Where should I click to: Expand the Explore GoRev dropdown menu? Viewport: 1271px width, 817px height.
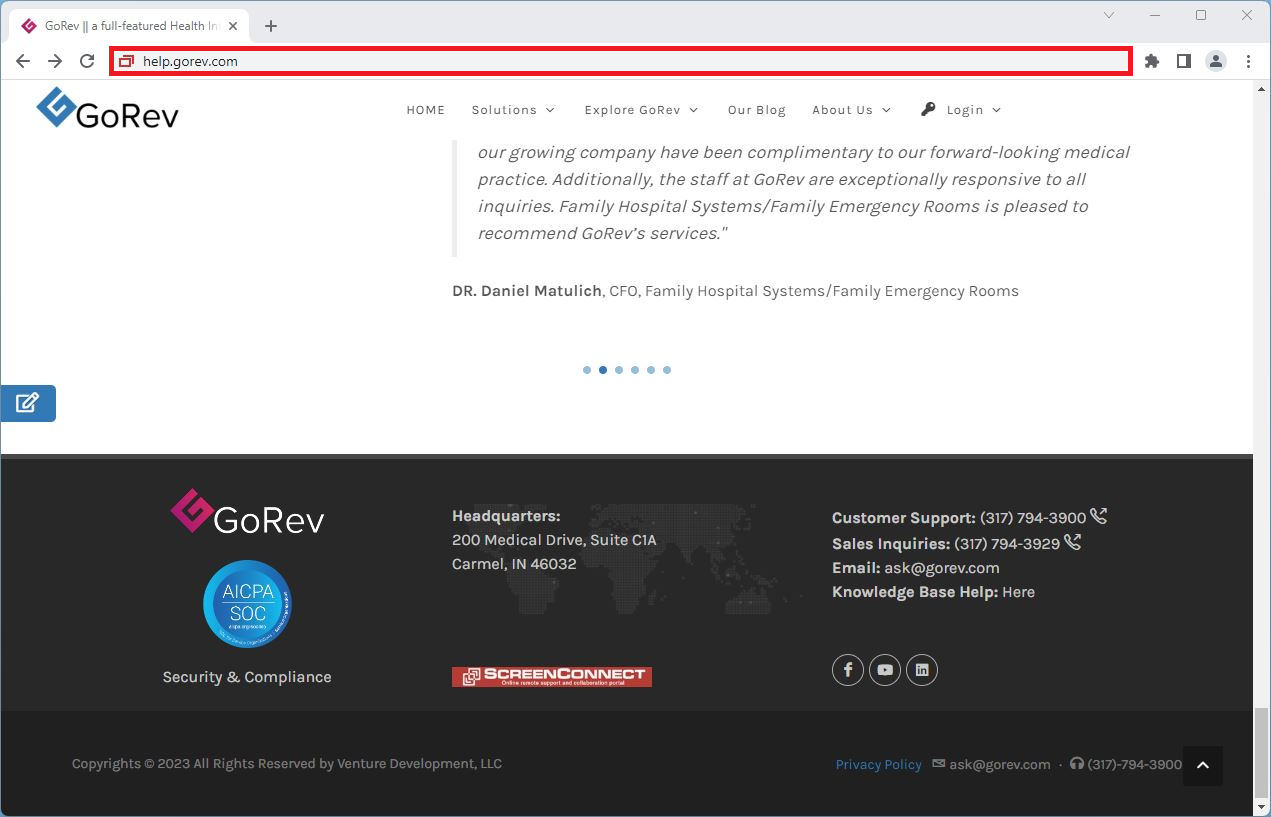point(642,110)
